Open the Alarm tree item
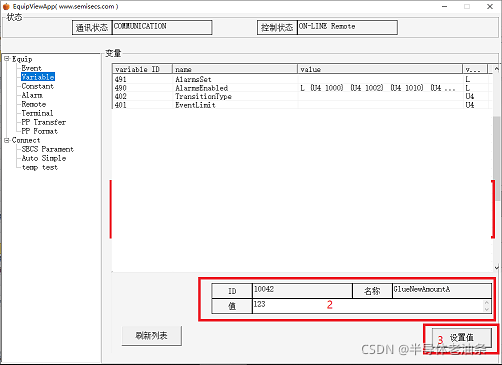This screenshot has width=502, height=365. point(32,95)
